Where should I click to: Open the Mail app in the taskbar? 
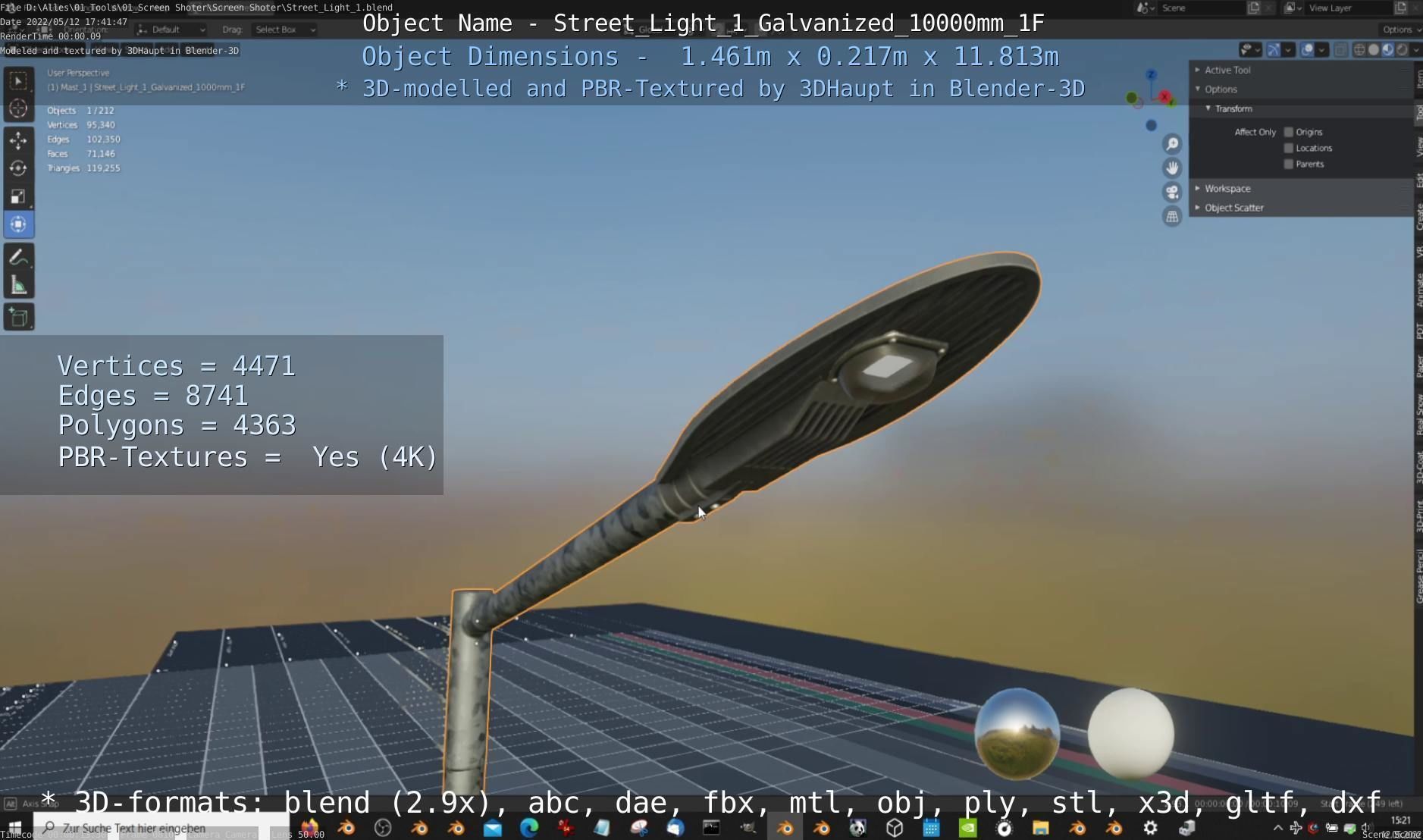[493, 828]
